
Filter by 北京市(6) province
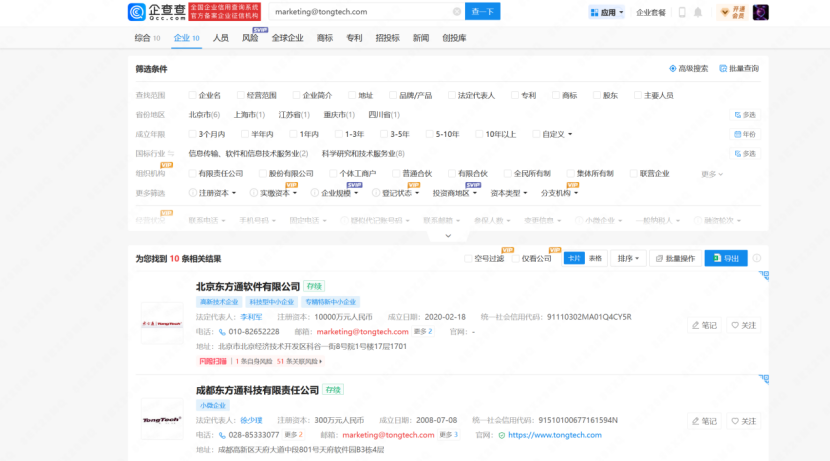click(x=204, y=115)
